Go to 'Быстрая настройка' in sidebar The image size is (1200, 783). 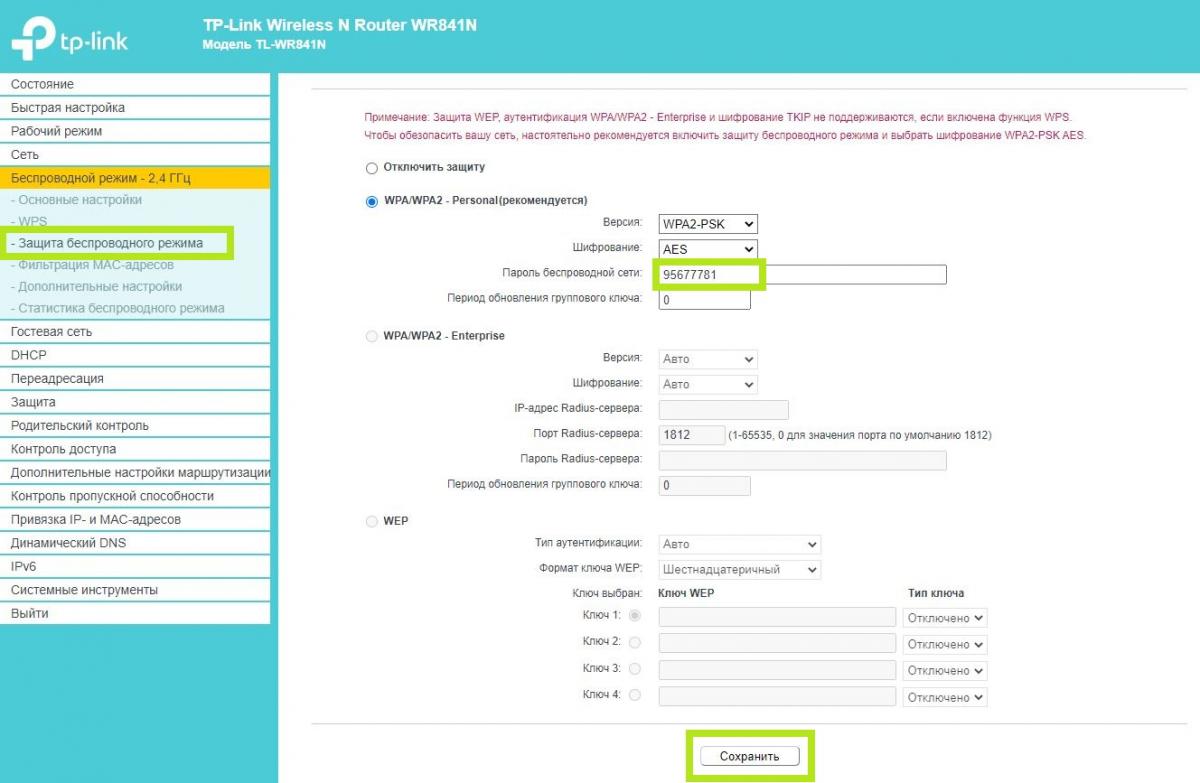[x=68, y=108]
